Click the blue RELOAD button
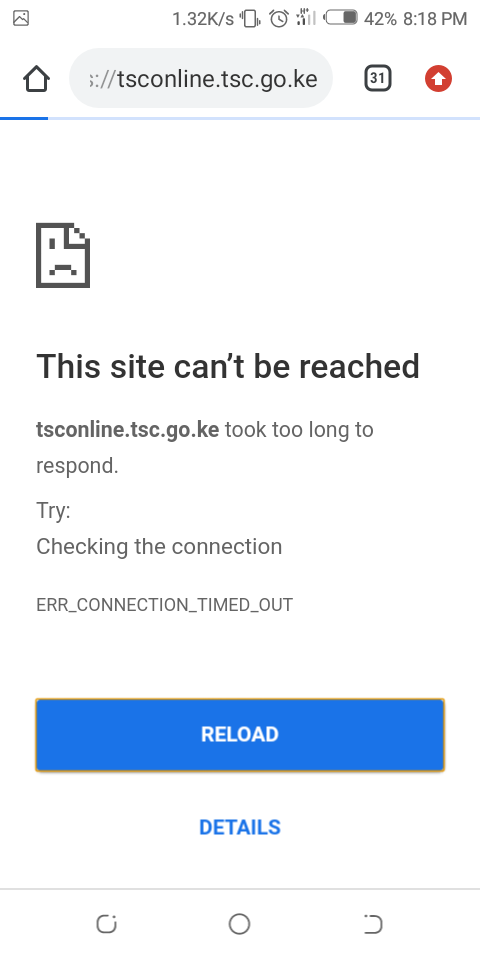Viewport: 480px width, 960px height. [x=240, y=734]
